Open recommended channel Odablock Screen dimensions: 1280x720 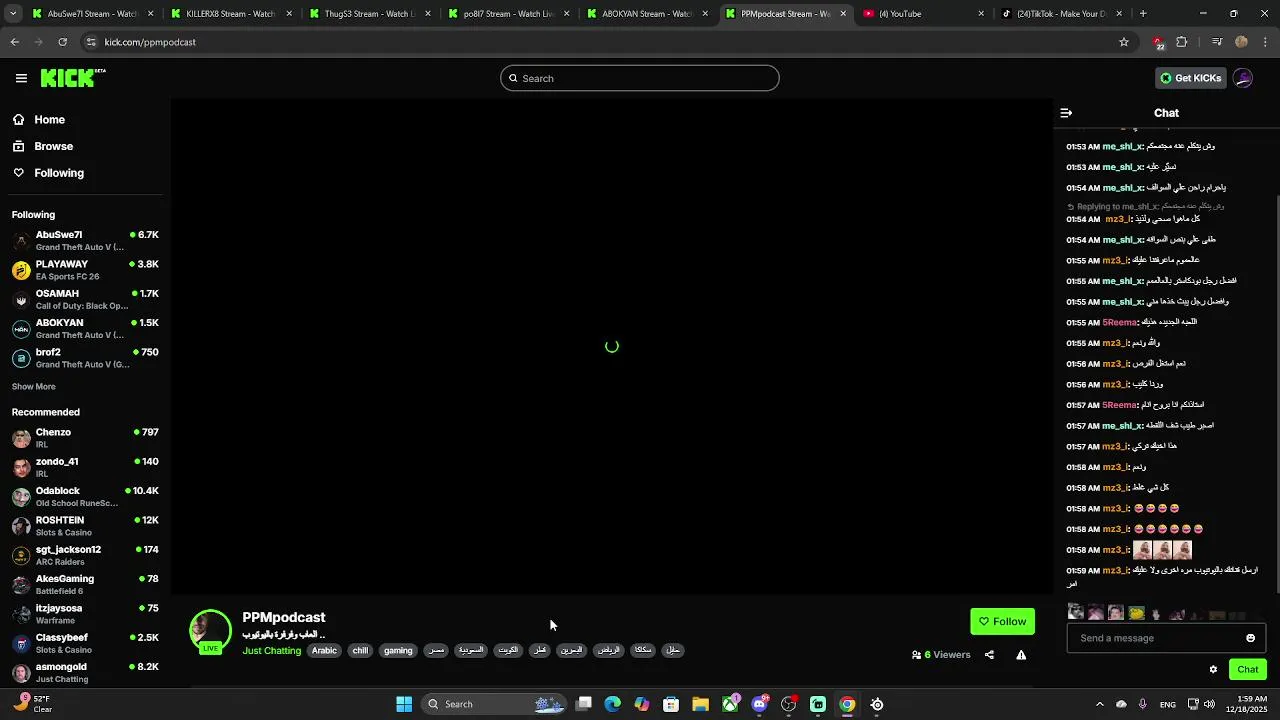tap(85, 496)
